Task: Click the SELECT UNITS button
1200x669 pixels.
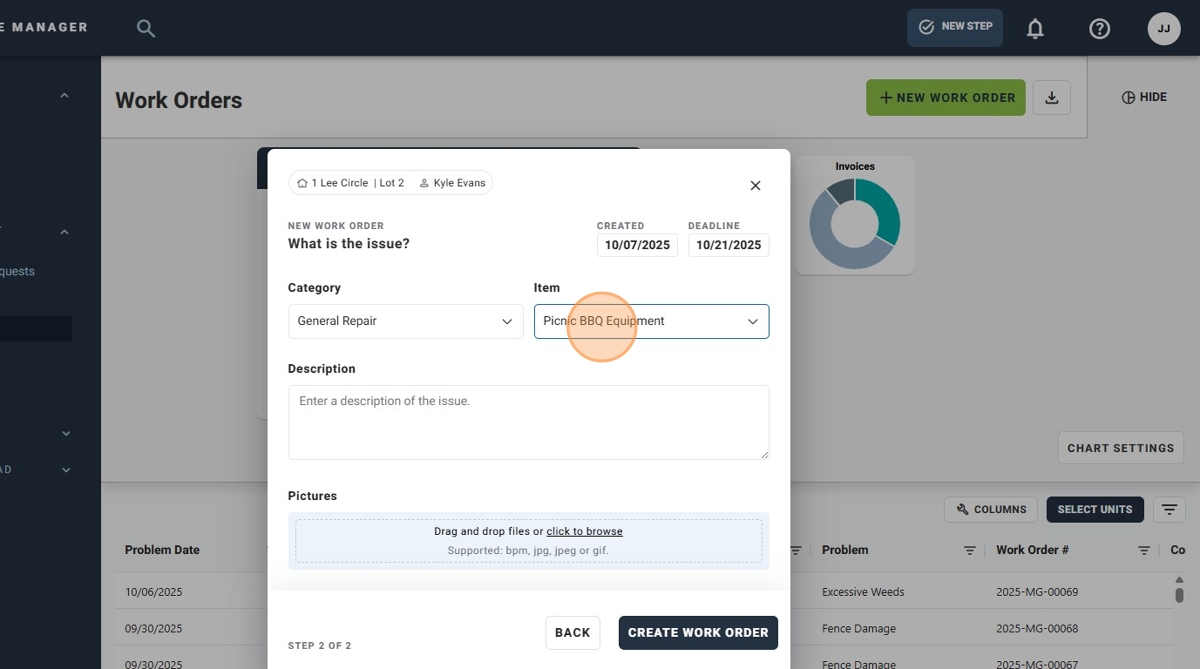Action: pos(1095,510)
